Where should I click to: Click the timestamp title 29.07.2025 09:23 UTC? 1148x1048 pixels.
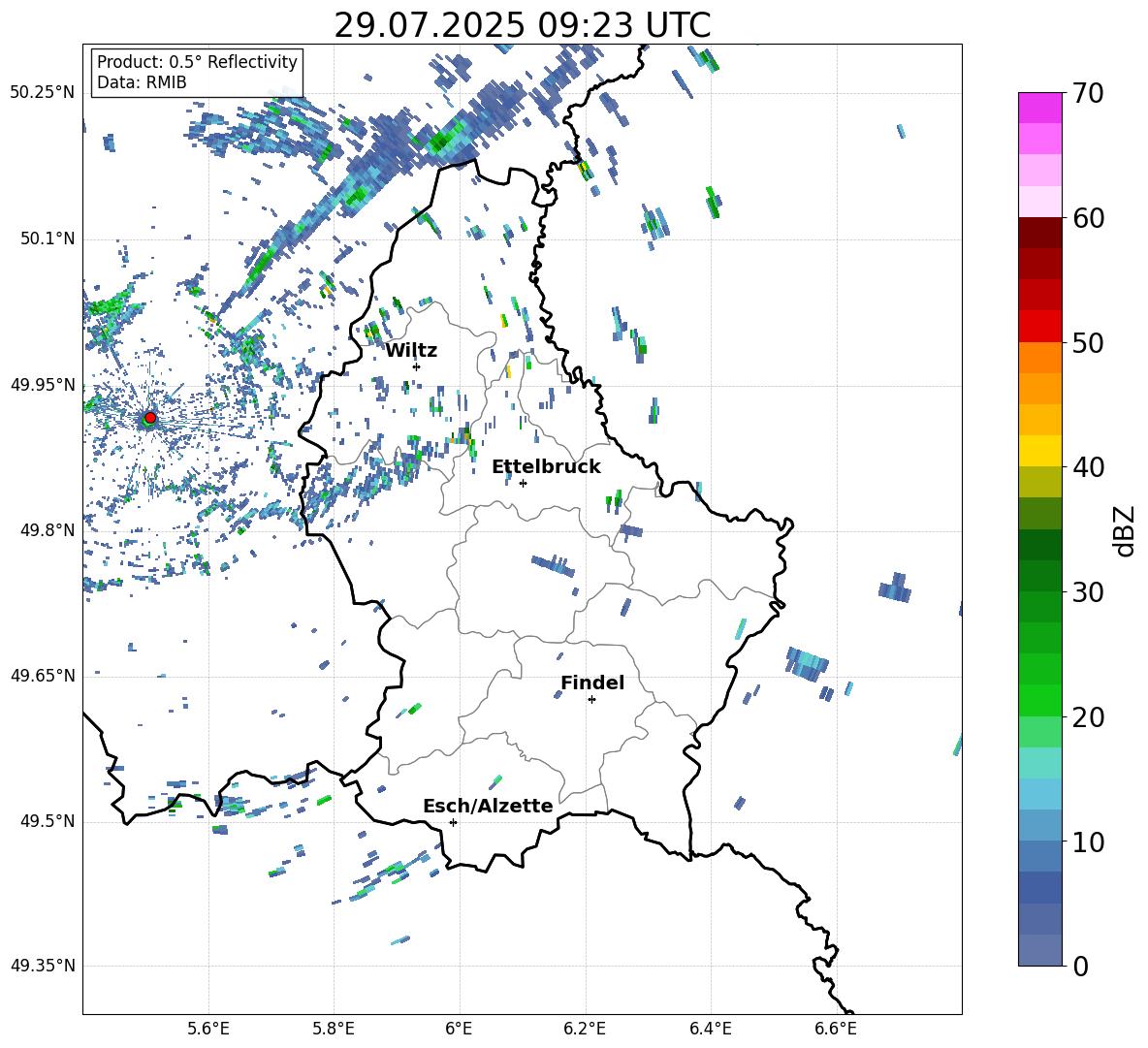pos(522,25)
